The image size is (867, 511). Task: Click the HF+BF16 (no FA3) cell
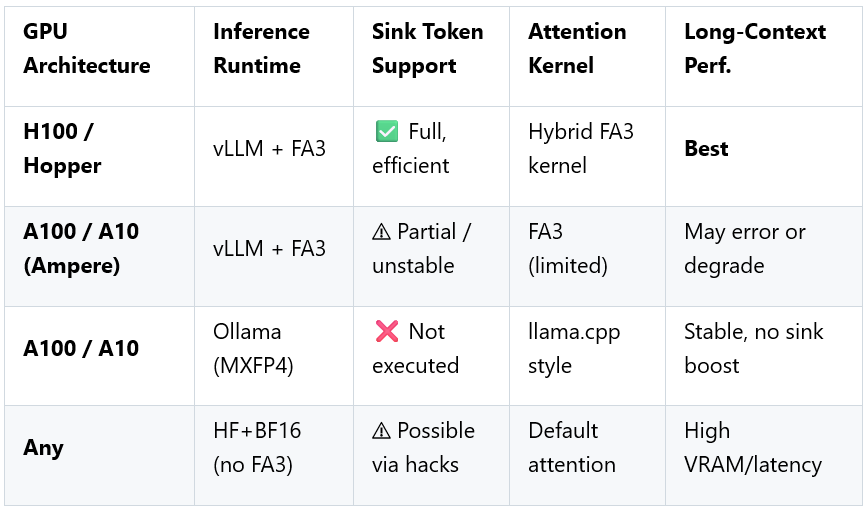click(257, 447)
